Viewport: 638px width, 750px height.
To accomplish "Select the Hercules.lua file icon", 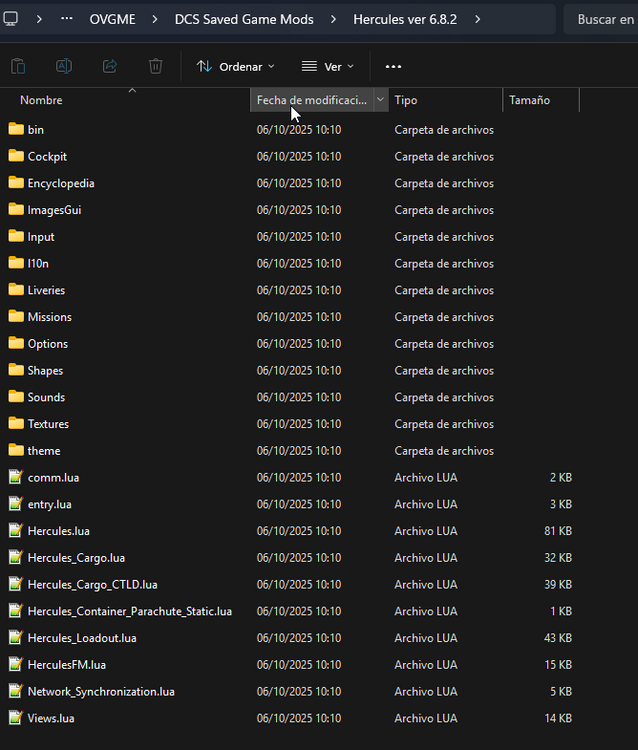I will (16, 531).
